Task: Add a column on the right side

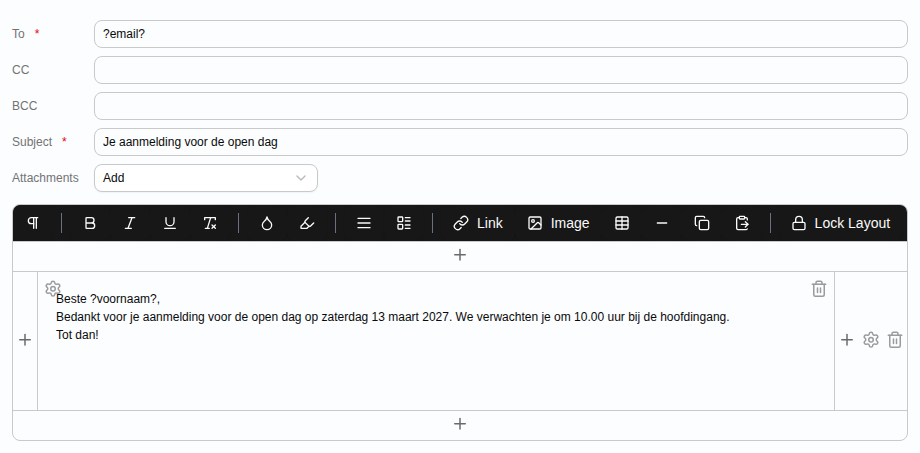Action: (847, 340)
